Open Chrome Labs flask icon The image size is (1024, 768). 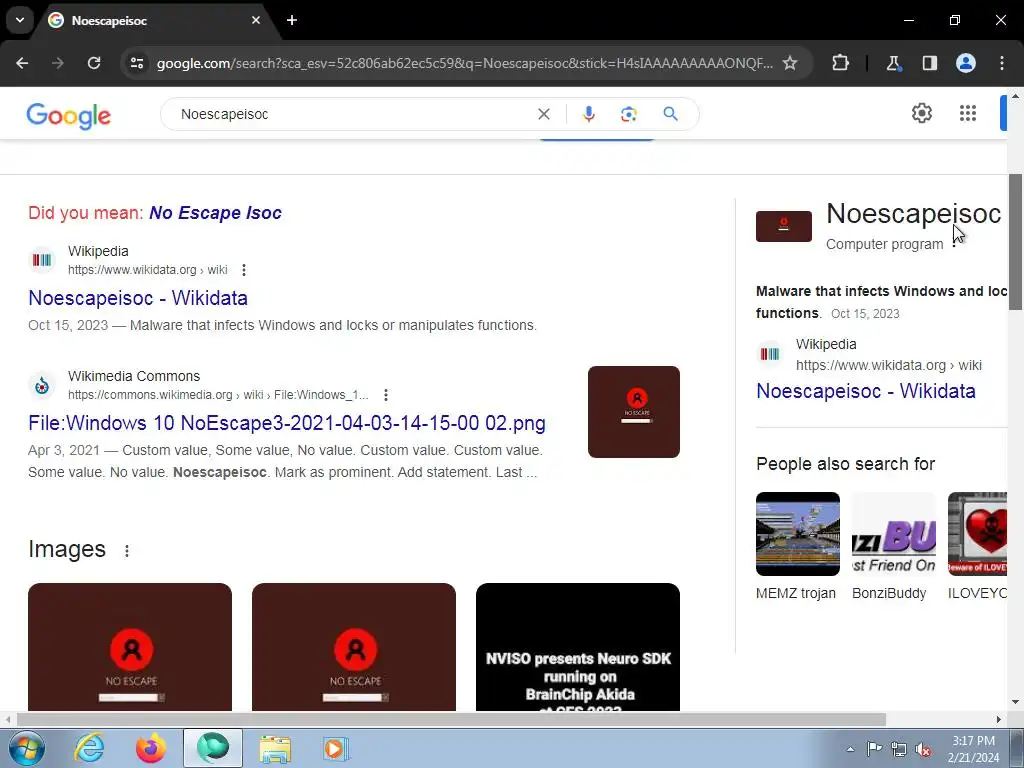coord(893,63)
